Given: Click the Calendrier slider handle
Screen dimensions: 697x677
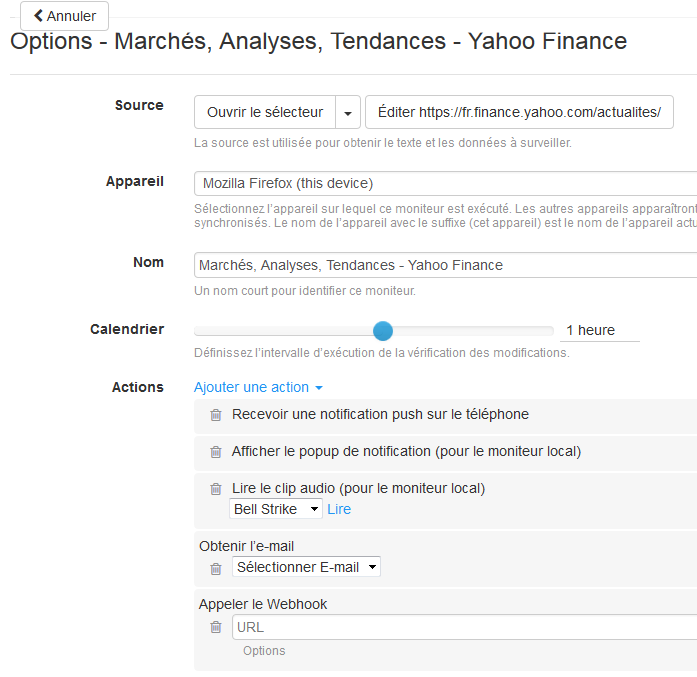Looking at the screenshot, I should tap(383, 331).
